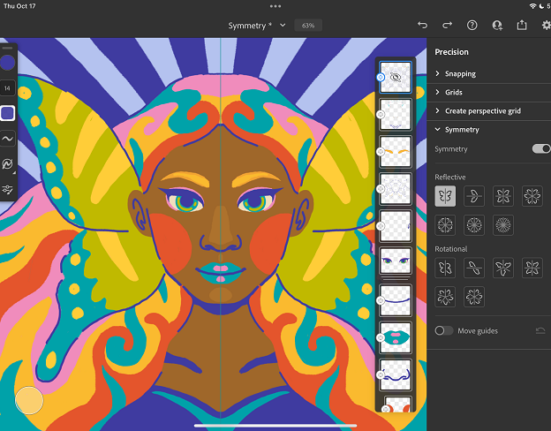Viewport: 551px width, 431px height.
Task: Undo the last action
Action: pos(422,25)
